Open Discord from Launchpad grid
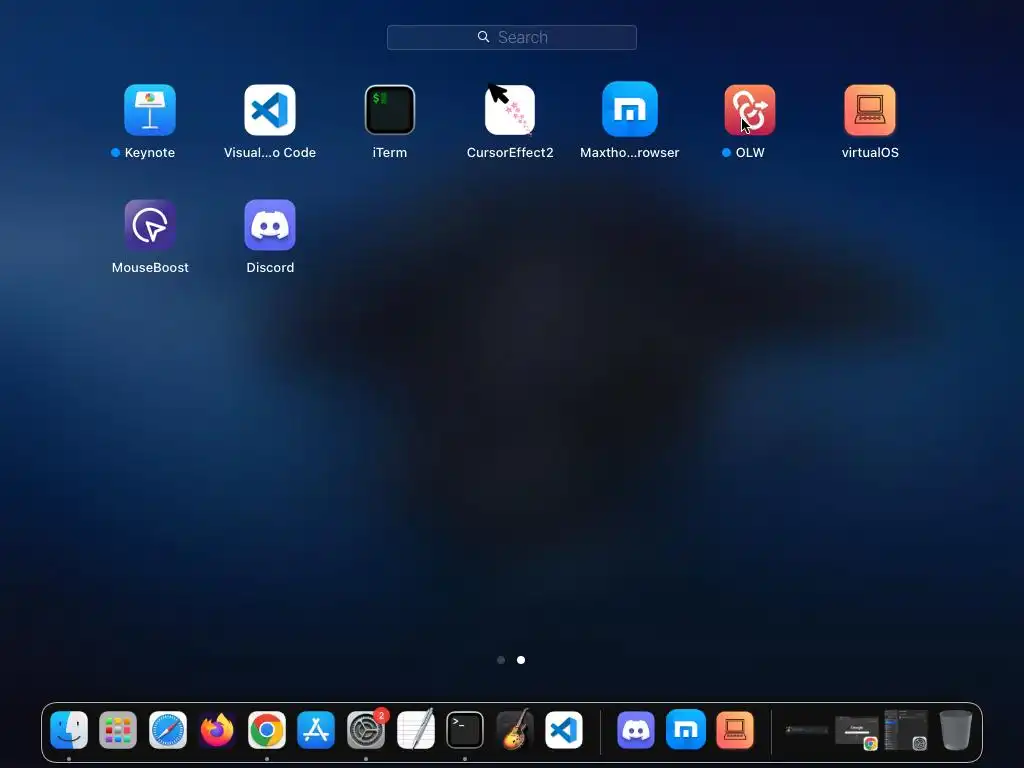This screenshot has height=768, width=1024. tap(270, 225)
